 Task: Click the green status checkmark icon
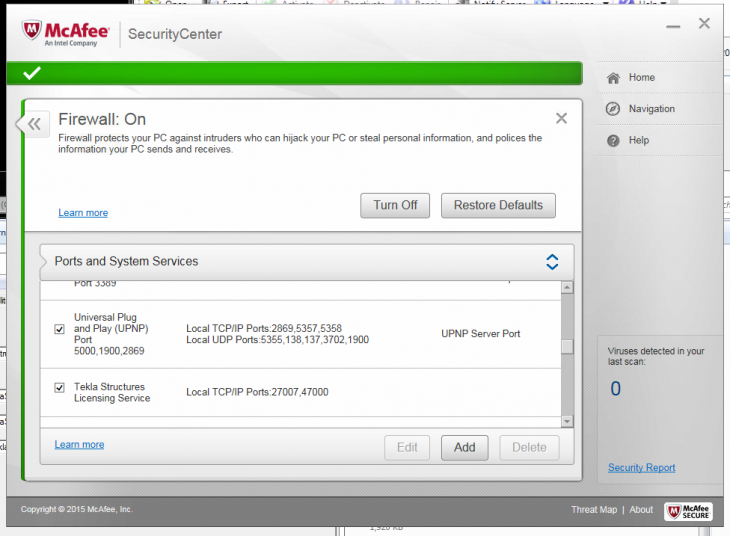click(32, 73)
